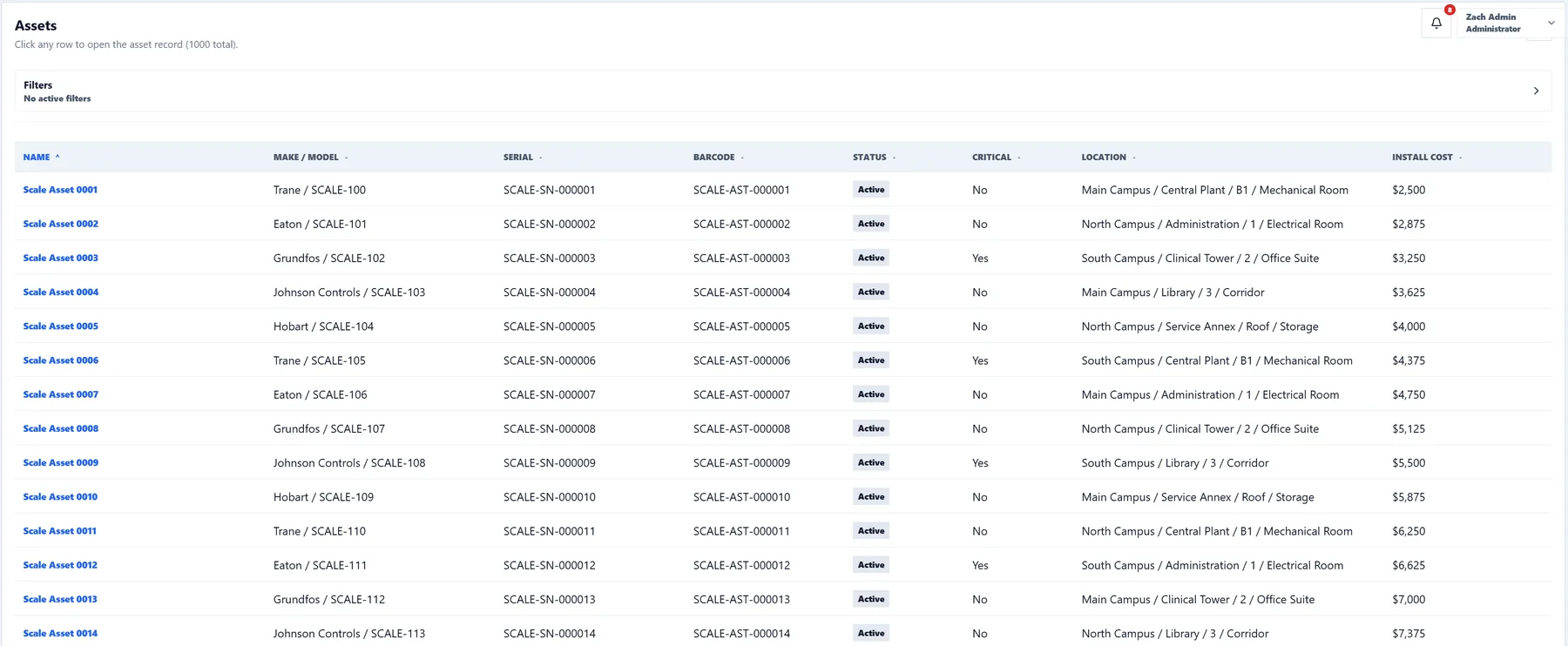Open Scale Asset 0011 record
1568x646 pixels.
click(x=59, y=531)
